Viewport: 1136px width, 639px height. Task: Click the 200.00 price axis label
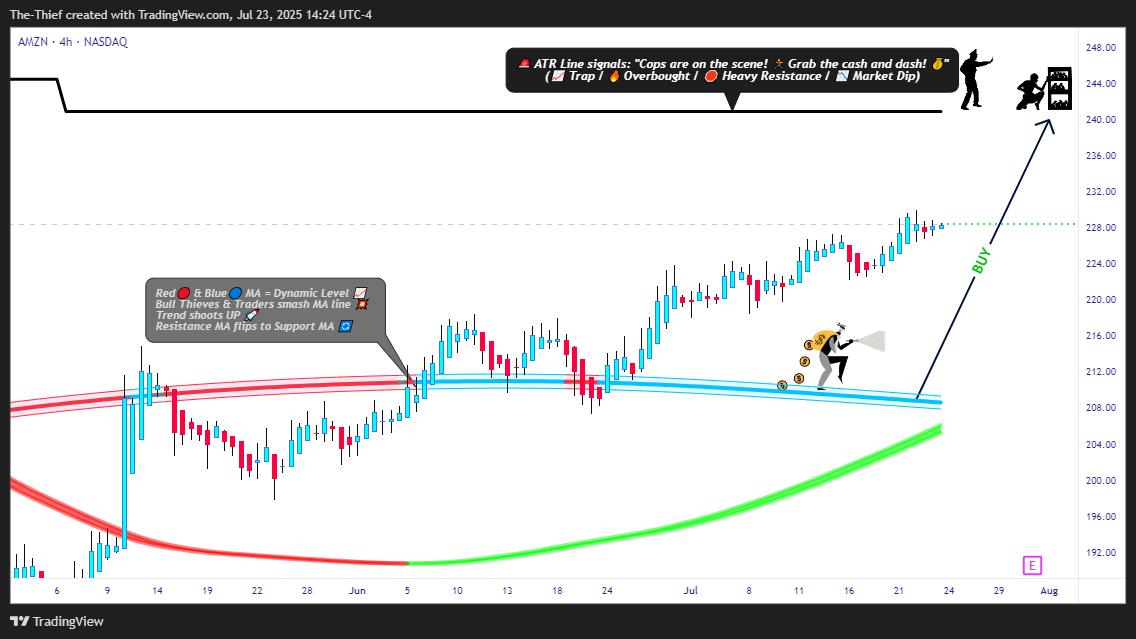(1100, 480)
